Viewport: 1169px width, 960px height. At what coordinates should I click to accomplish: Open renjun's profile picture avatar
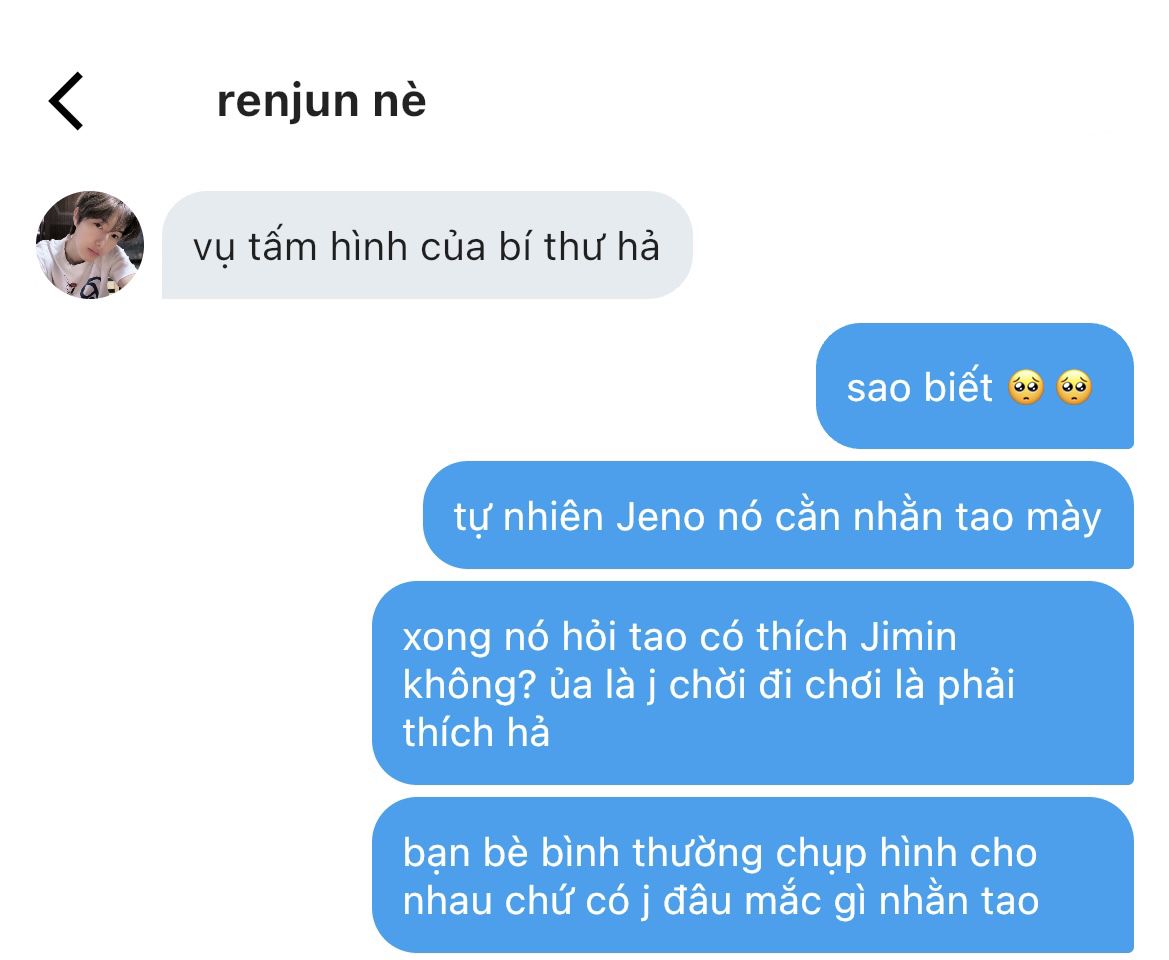pyautogui.click(x=89, y=245)
